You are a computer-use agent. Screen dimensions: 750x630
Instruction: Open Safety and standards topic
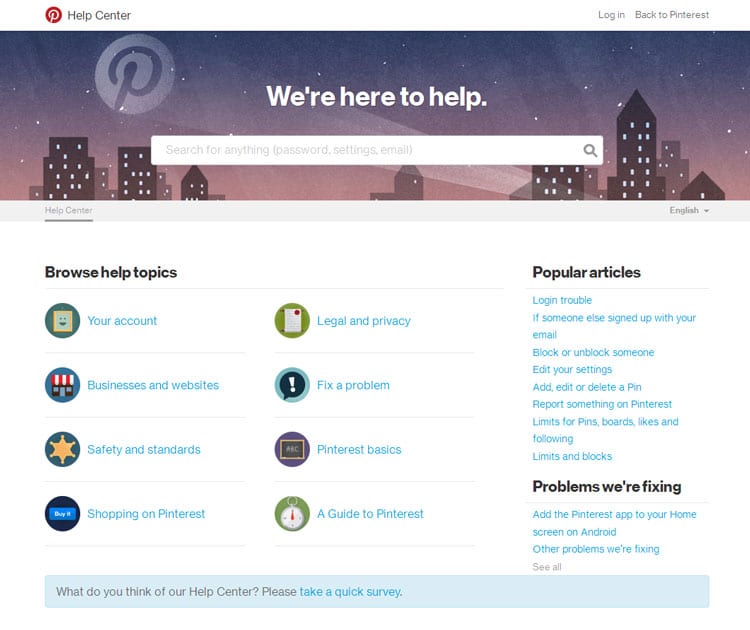click(143, 450)
